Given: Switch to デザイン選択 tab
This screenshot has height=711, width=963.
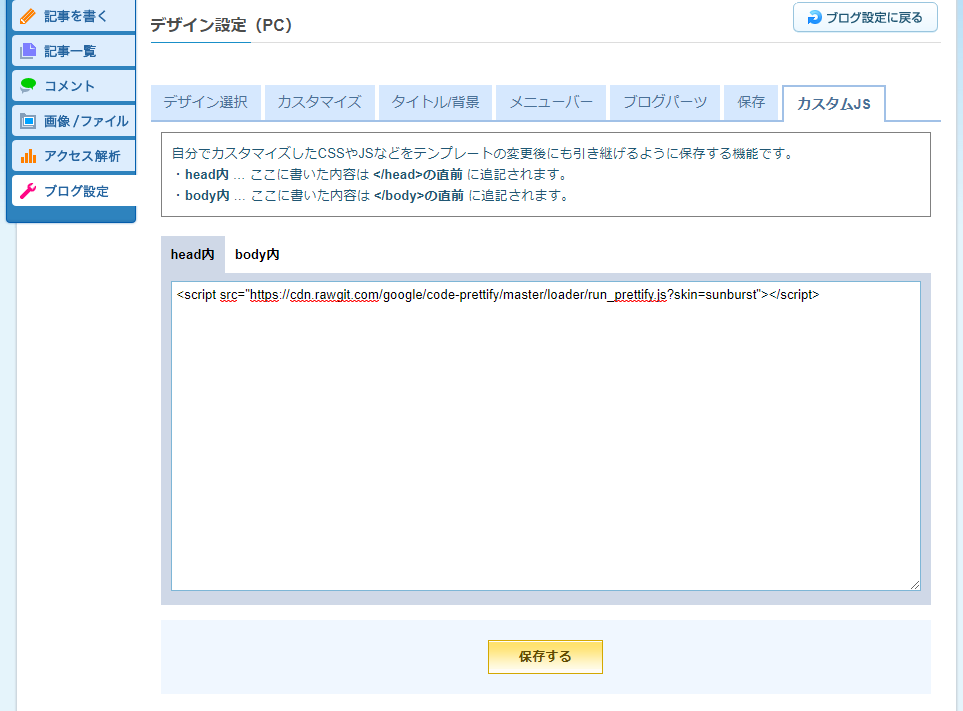Looking at the screenshot, I should [206, 103].
